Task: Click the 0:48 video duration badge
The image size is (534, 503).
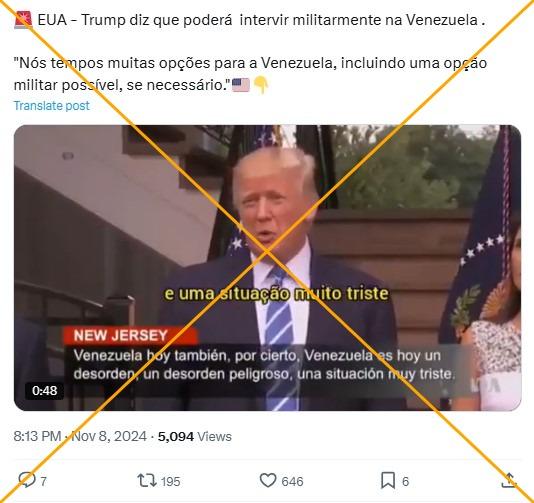Action: 45,391
